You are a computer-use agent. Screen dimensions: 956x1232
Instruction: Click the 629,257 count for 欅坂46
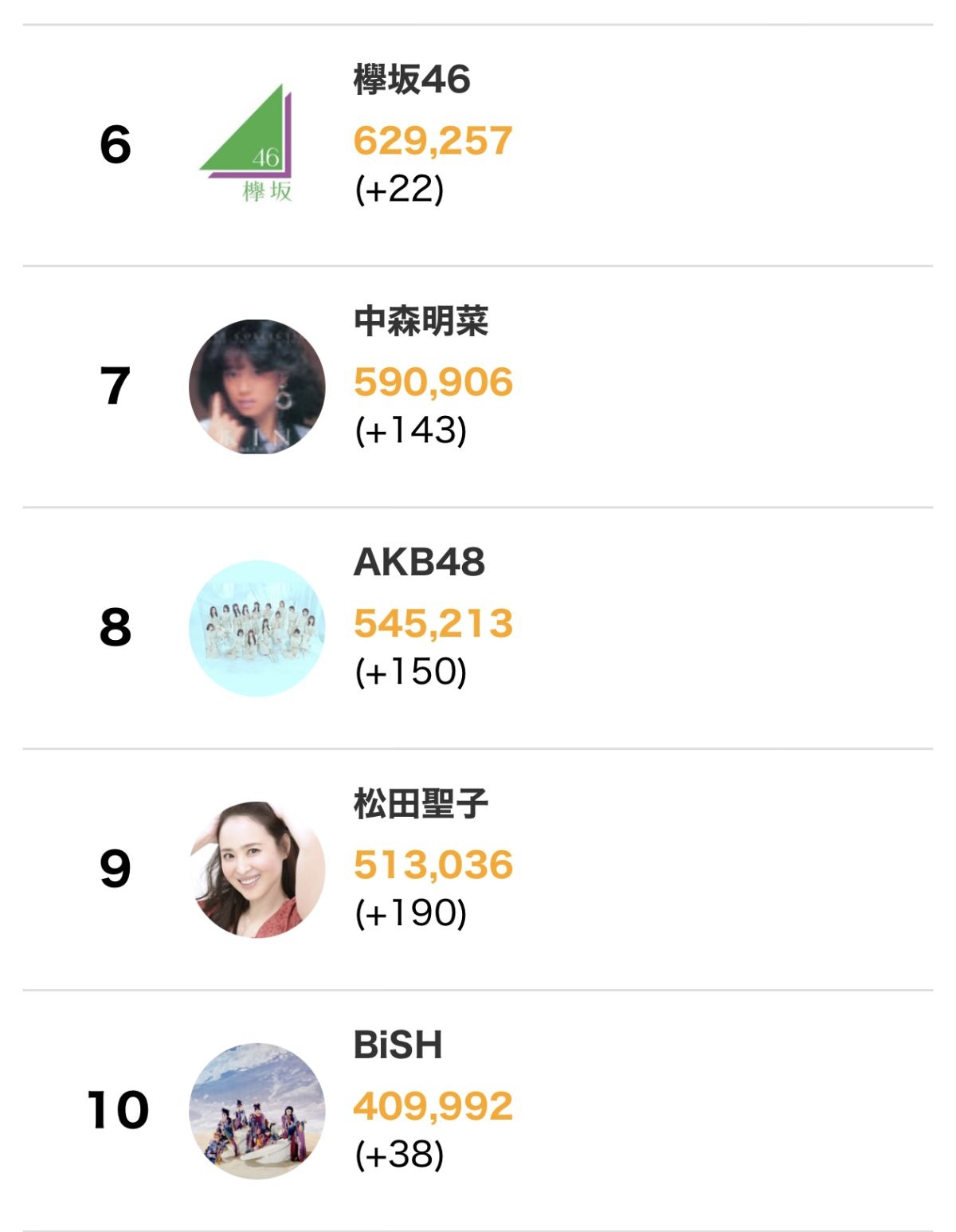433,141
